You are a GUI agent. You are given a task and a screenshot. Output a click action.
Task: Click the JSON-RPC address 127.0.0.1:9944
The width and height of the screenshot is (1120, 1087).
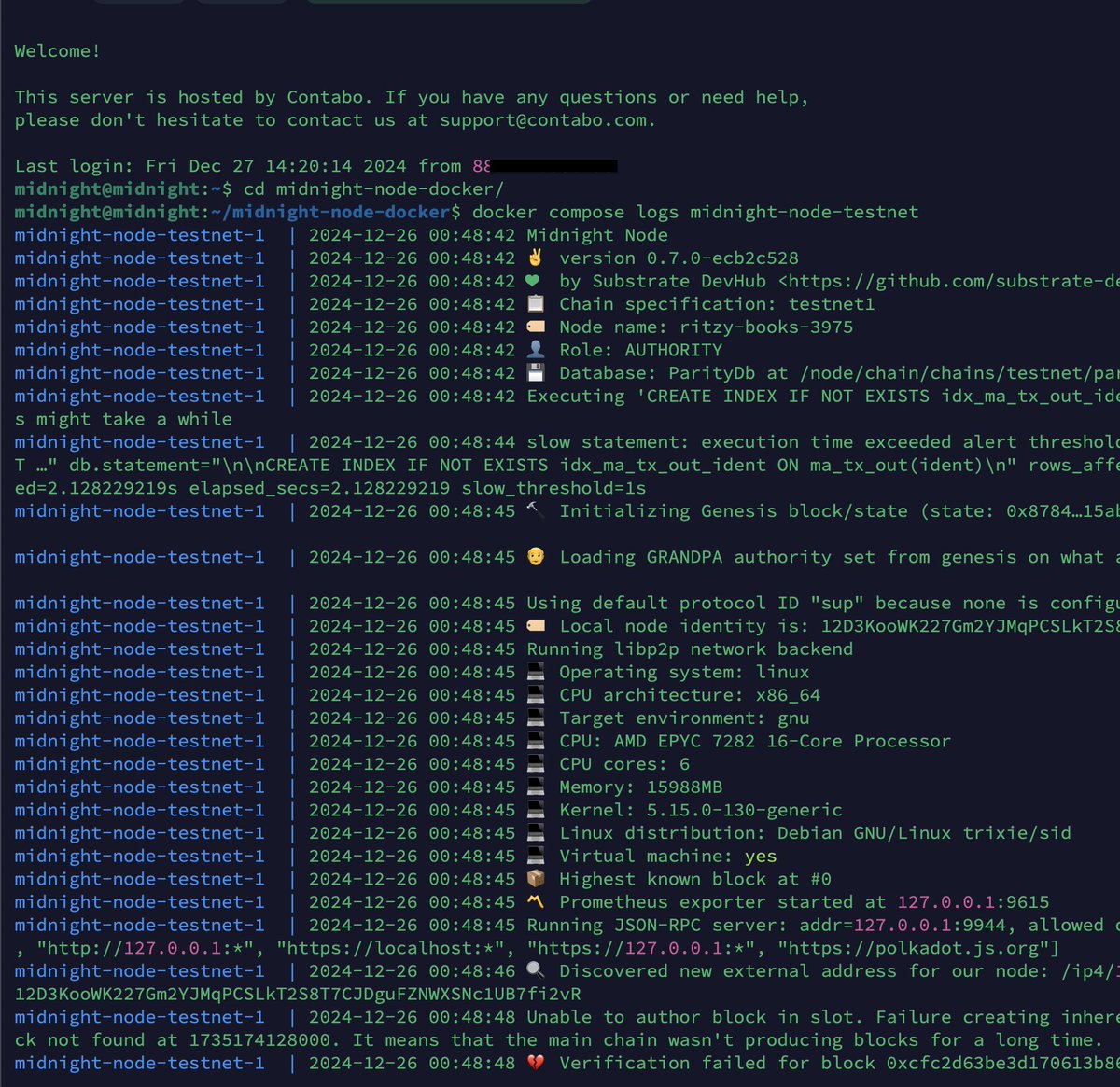tap(931, 926)
